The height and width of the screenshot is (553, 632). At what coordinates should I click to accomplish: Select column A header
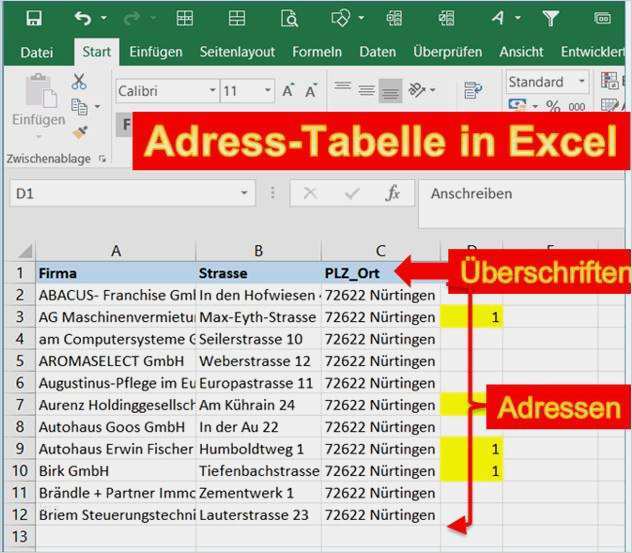point(116,251)
